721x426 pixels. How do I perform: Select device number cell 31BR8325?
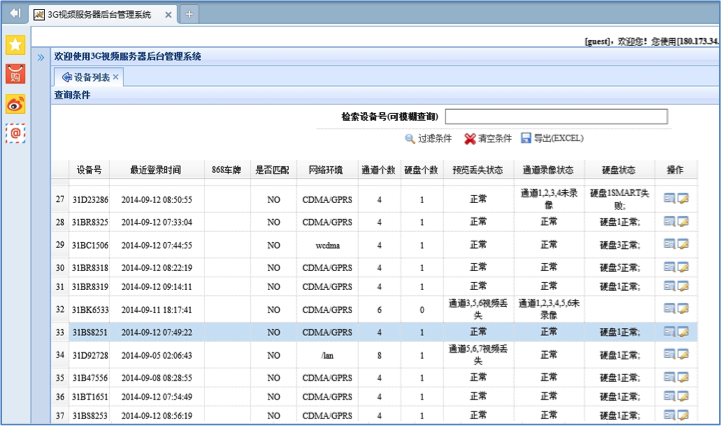pyautogui.click(x=90, y=222)
